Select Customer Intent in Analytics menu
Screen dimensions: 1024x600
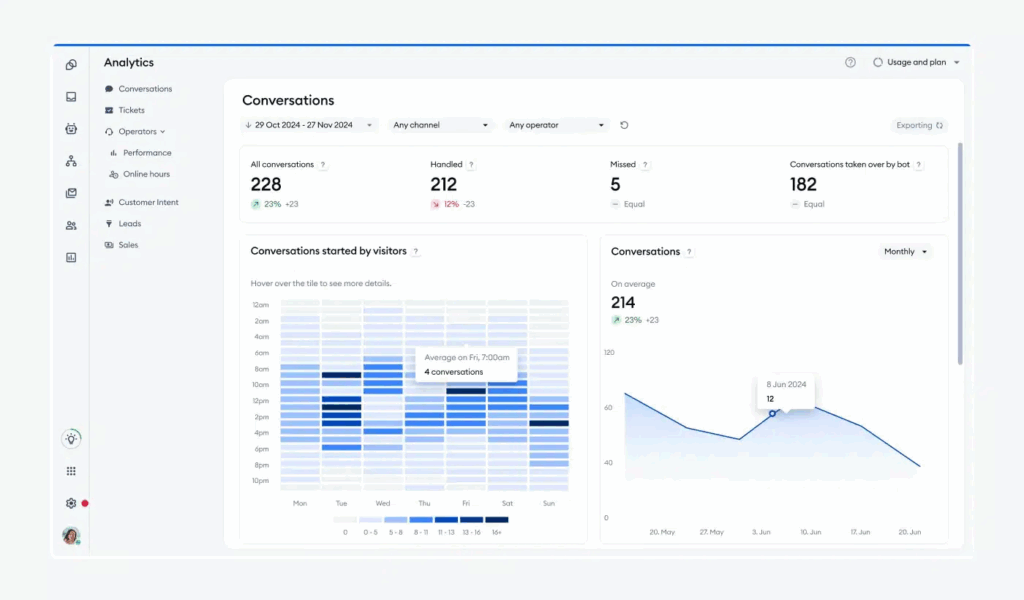point(148,202)
